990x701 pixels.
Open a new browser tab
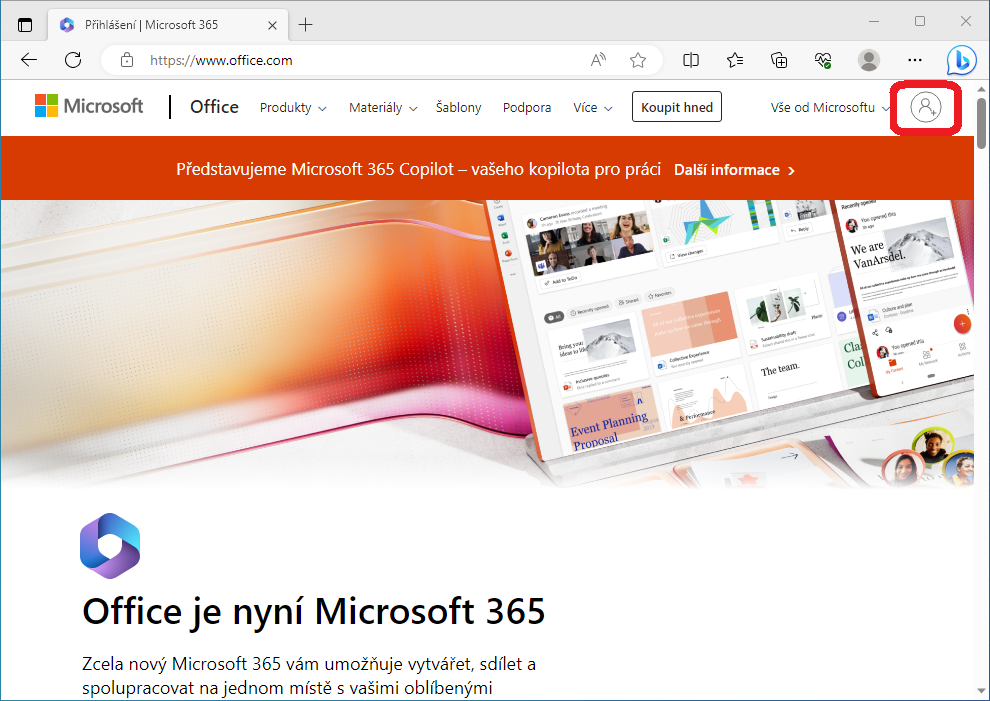[x=306, y=25]
